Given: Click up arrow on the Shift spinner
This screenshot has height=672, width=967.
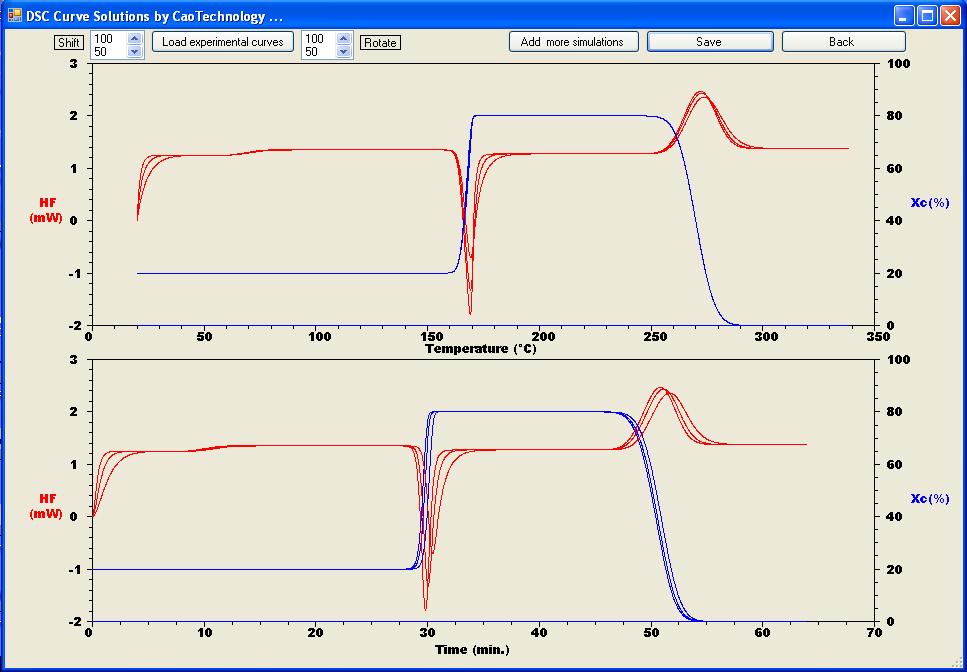Looking at the screenshot, I should coord(136,36).
